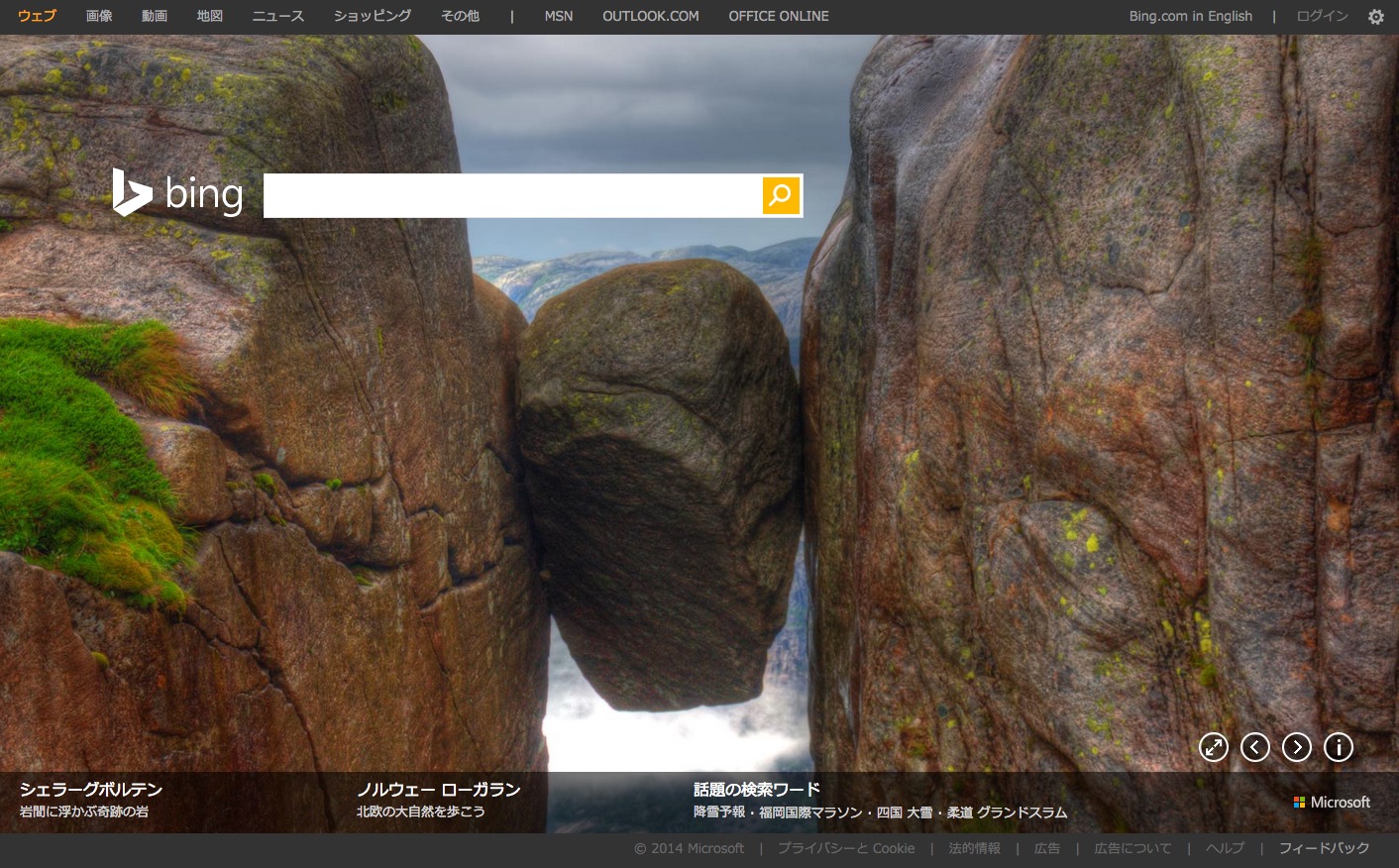Image resolution: width=1399 pixels, height=868 pixels.
Task: Select ニュース in the top navigation
Action: pyautogui.click(x=278, y=16)
